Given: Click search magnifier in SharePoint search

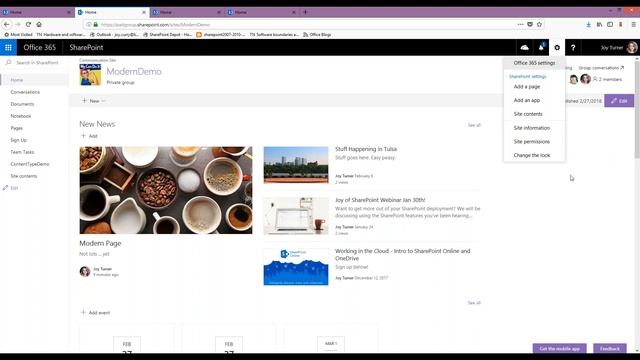Looking at the screenshot, I should (8, 62).
